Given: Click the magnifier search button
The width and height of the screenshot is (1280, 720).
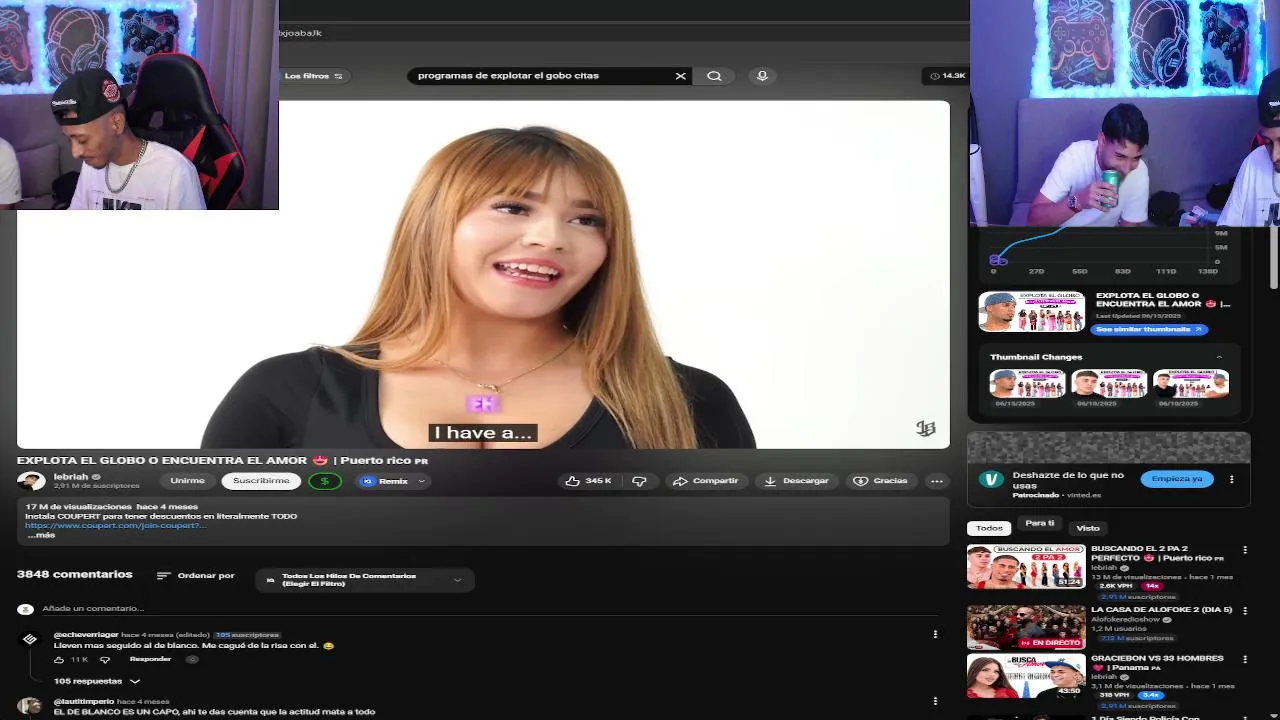Looking at the screenshot, I should (x=714, y=76).
